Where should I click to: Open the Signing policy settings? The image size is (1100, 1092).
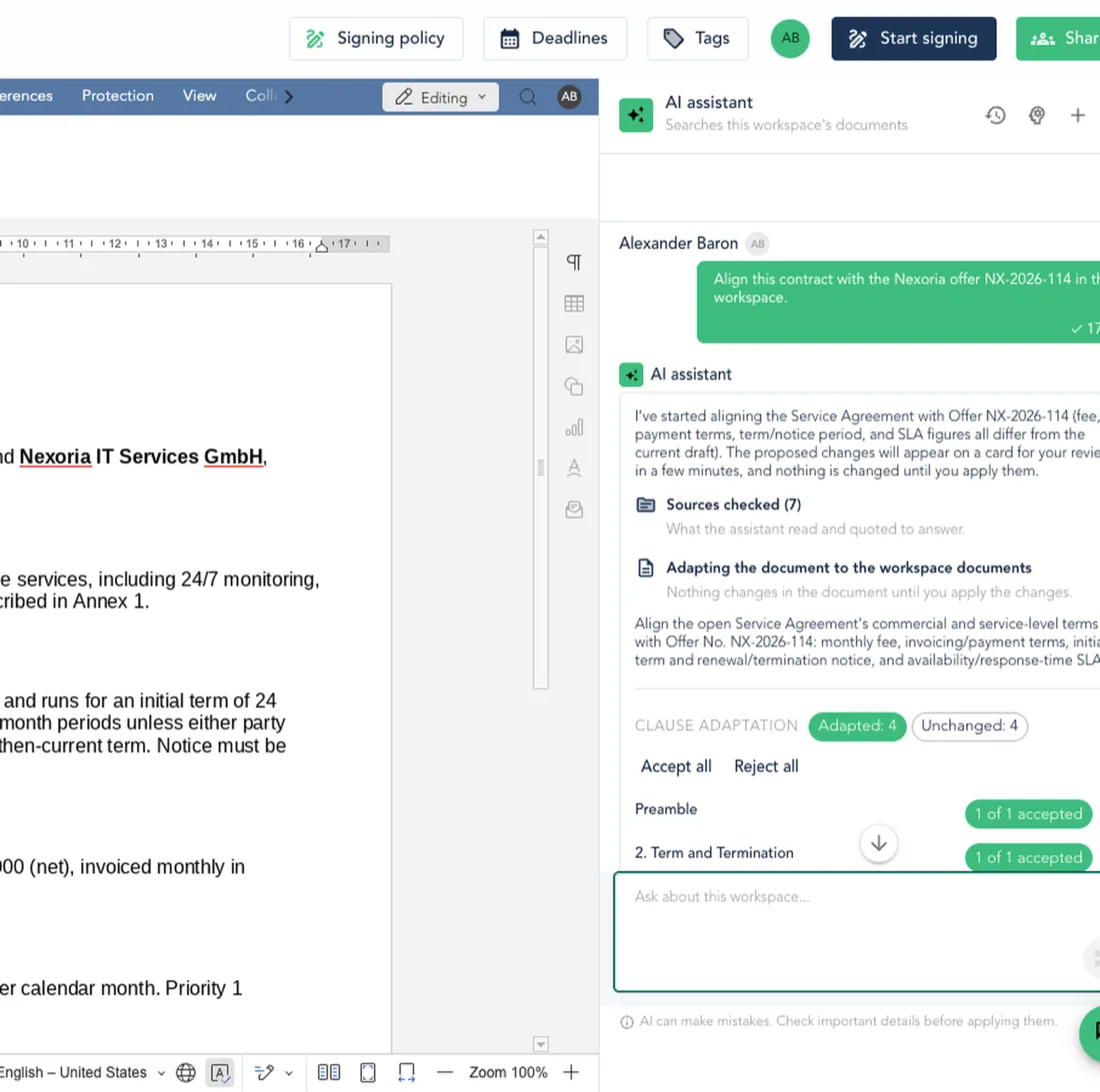pyautogui.click(x=376, y=39)
